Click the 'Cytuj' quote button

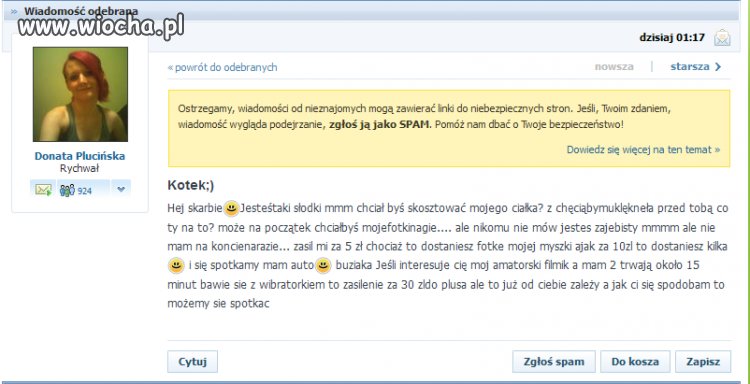(x=192, y=362)
